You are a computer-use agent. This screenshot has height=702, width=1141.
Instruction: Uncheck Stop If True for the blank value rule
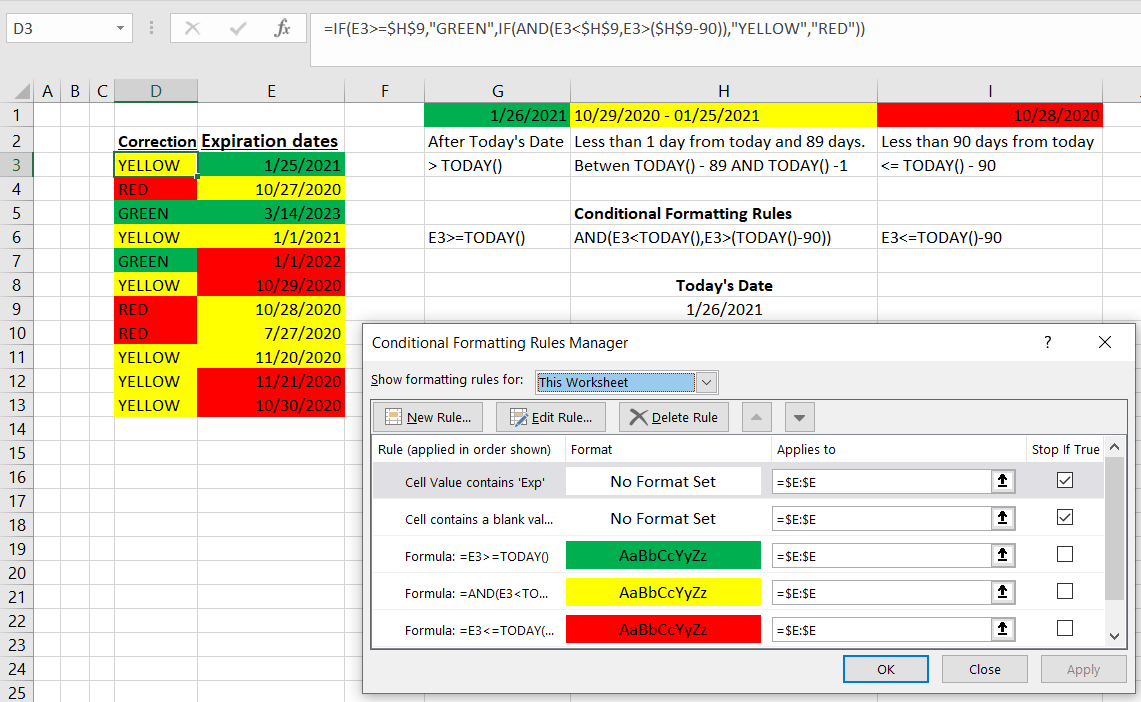(1065, 517)
